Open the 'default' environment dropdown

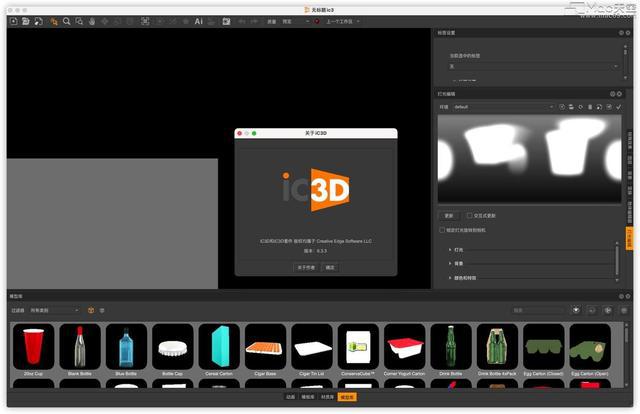click(x=503, y=107)
